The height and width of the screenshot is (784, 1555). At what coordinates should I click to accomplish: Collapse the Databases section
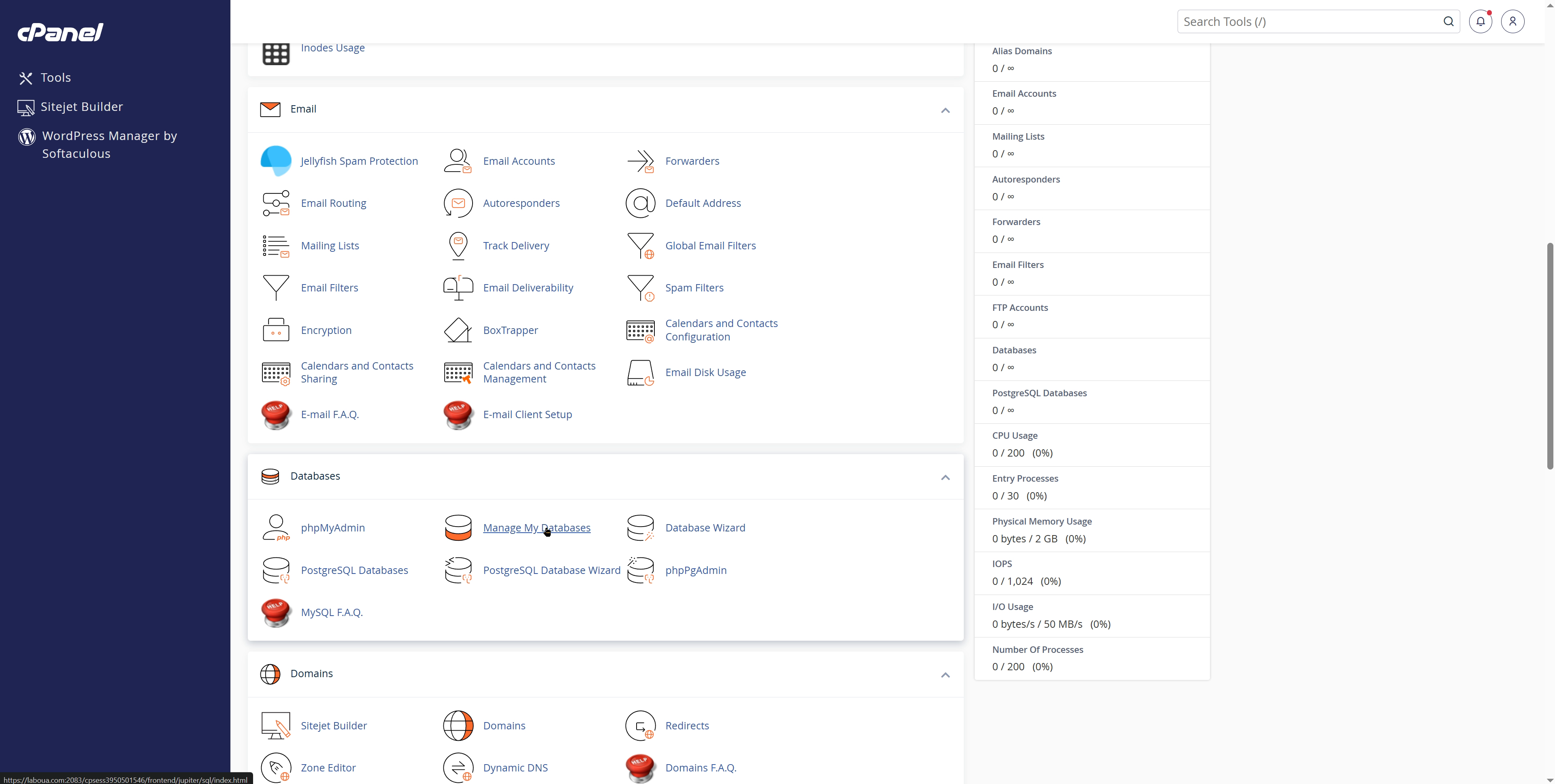click(945, 477)
